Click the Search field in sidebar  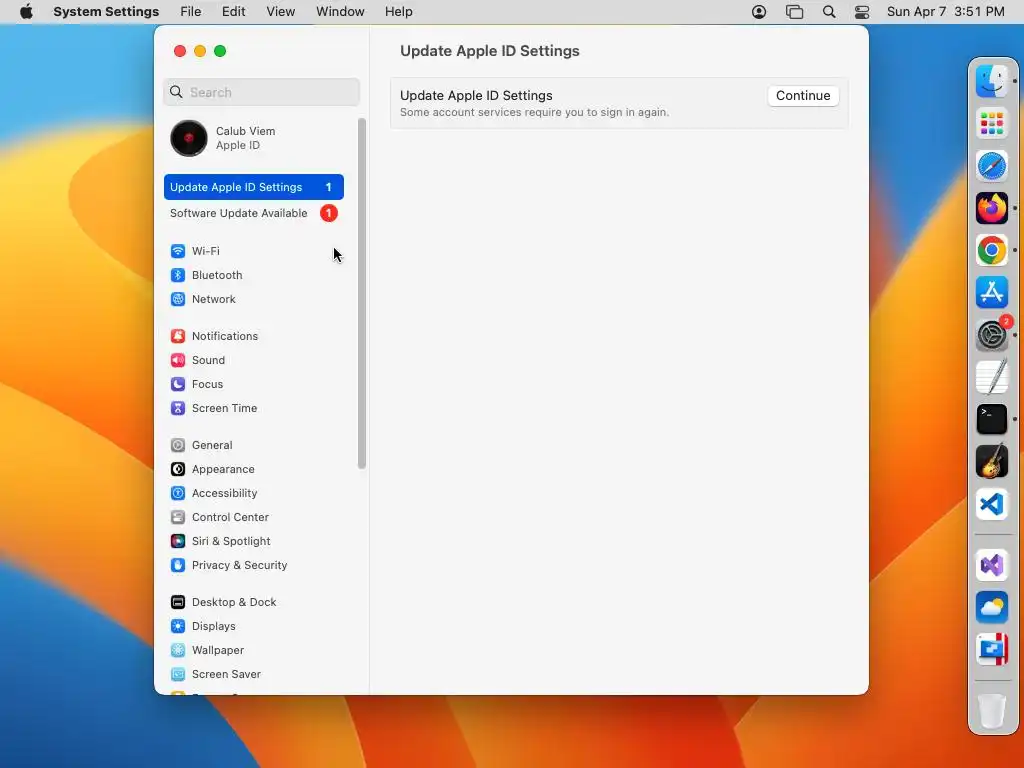coord(261,92)
